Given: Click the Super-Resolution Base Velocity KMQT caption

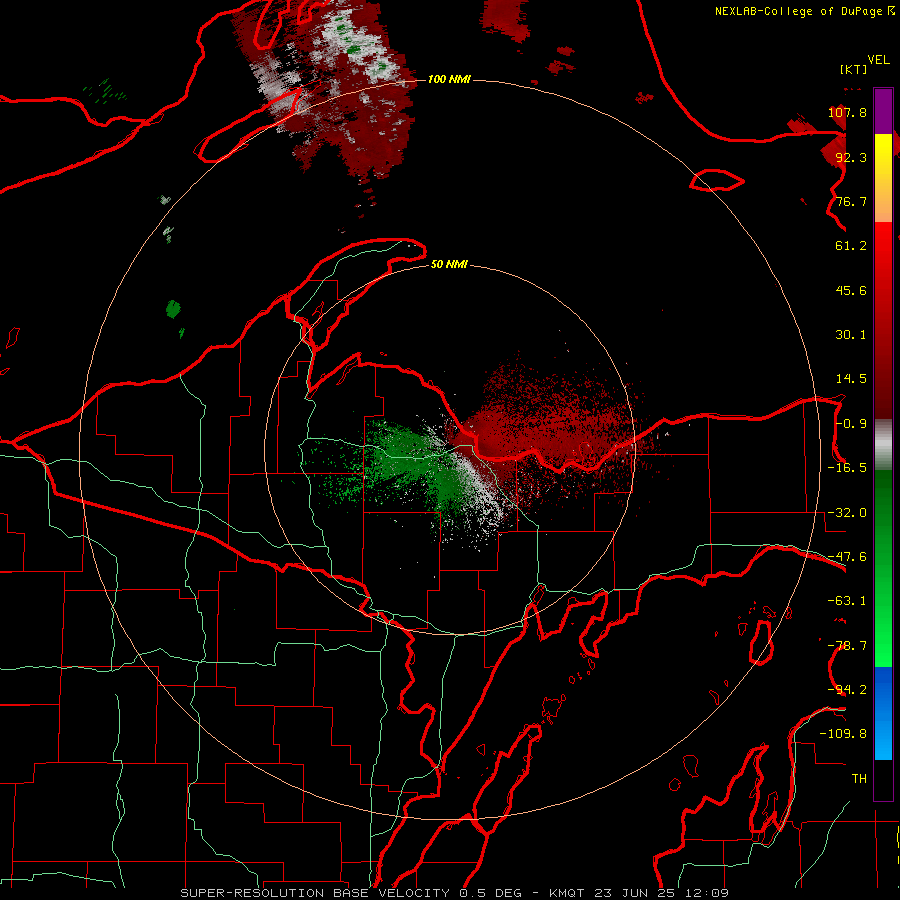Looking at the screenshot, I should (x=454, y=893).
